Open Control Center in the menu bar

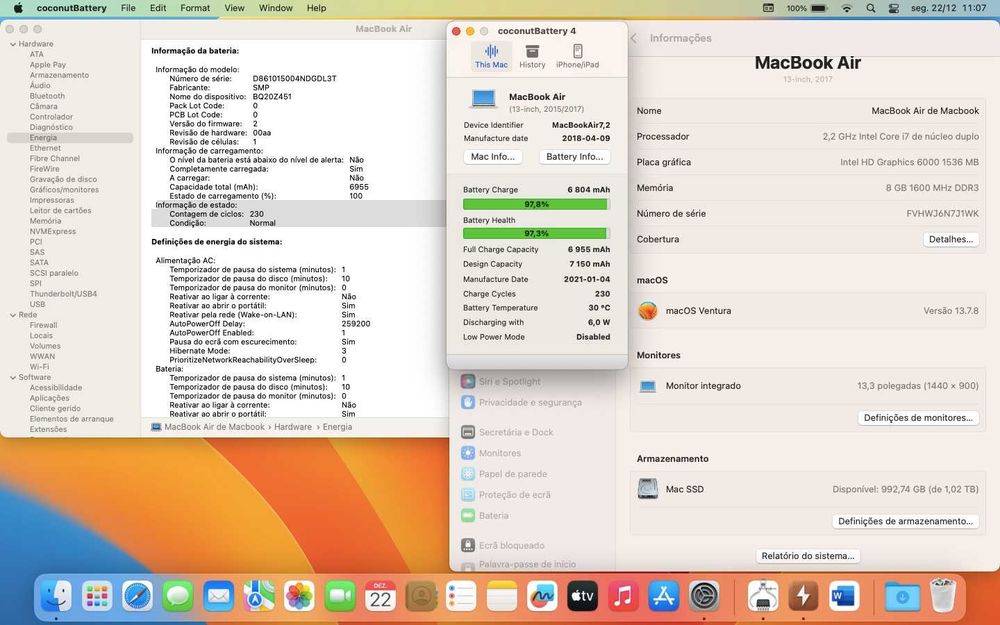(x=893, y=8)
